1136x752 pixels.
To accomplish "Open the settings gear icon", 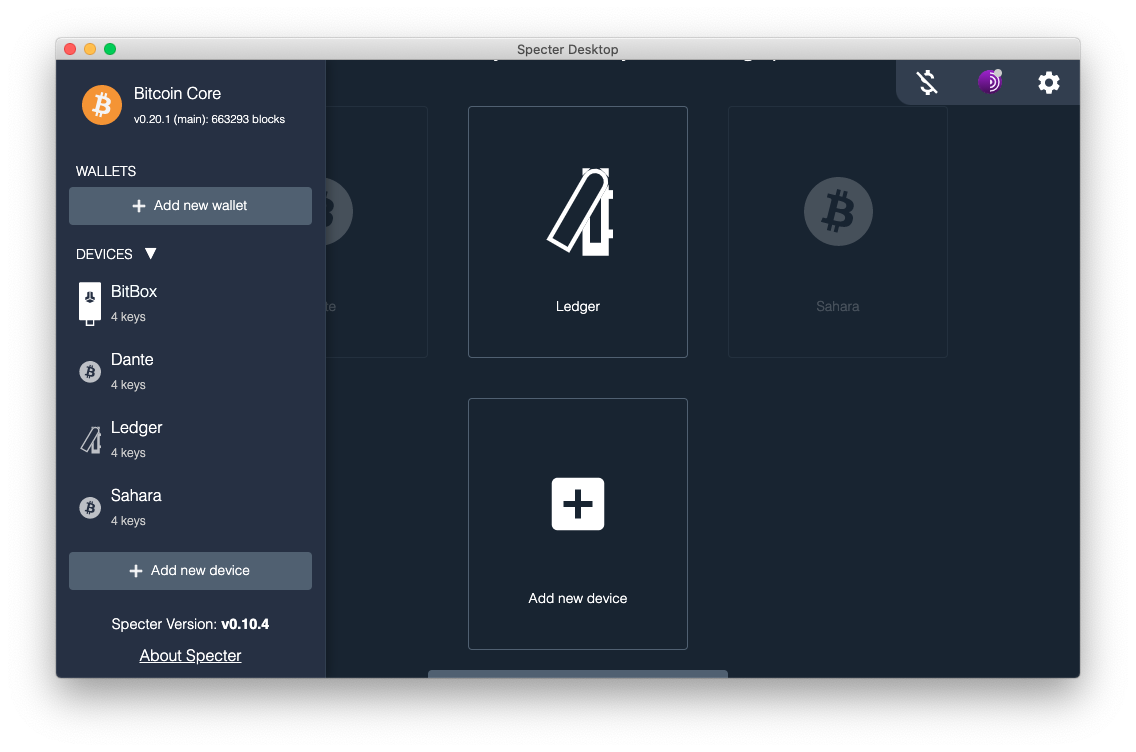I will click(1048, 83).
